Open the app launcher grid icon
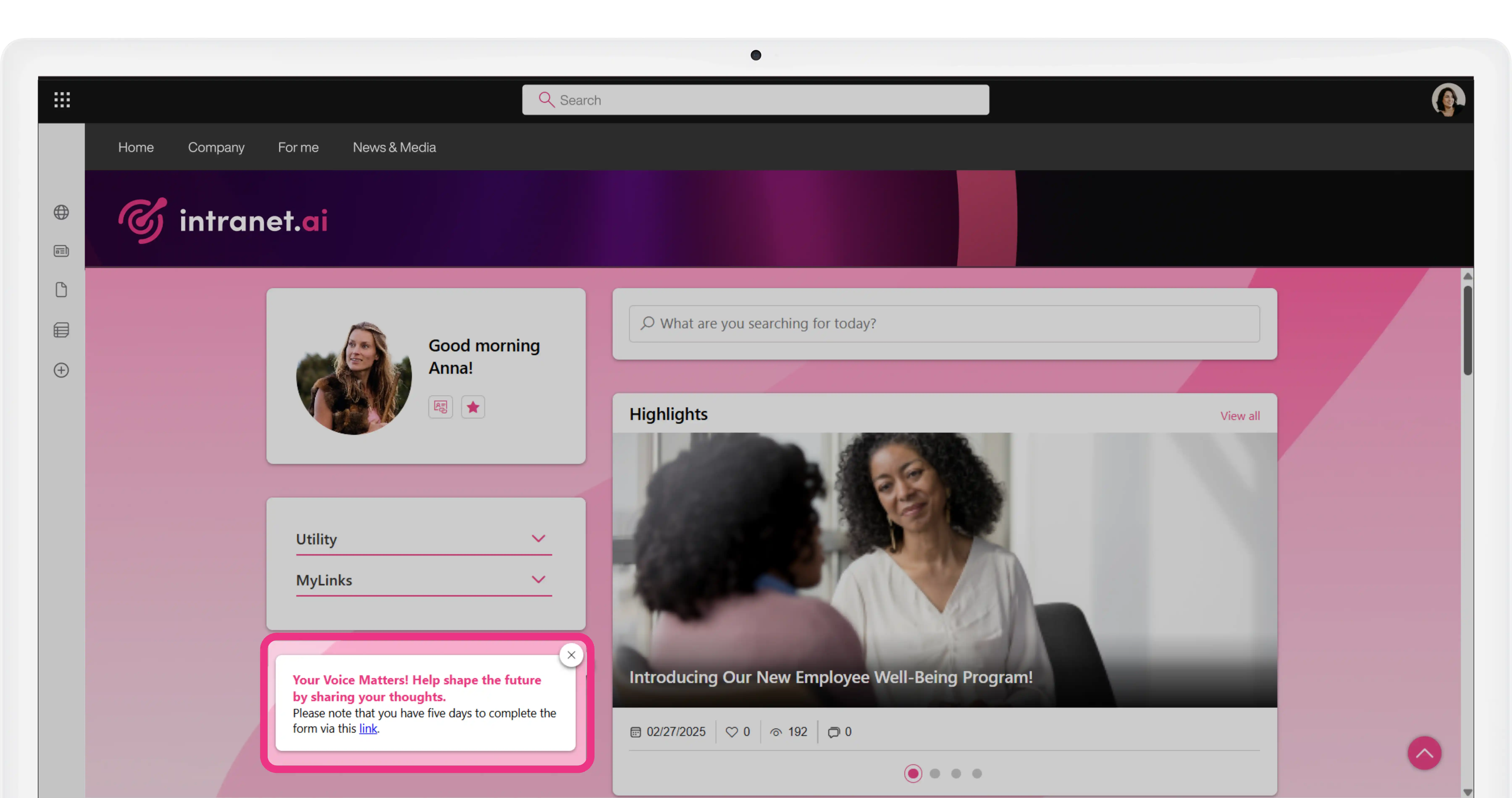 62,100
